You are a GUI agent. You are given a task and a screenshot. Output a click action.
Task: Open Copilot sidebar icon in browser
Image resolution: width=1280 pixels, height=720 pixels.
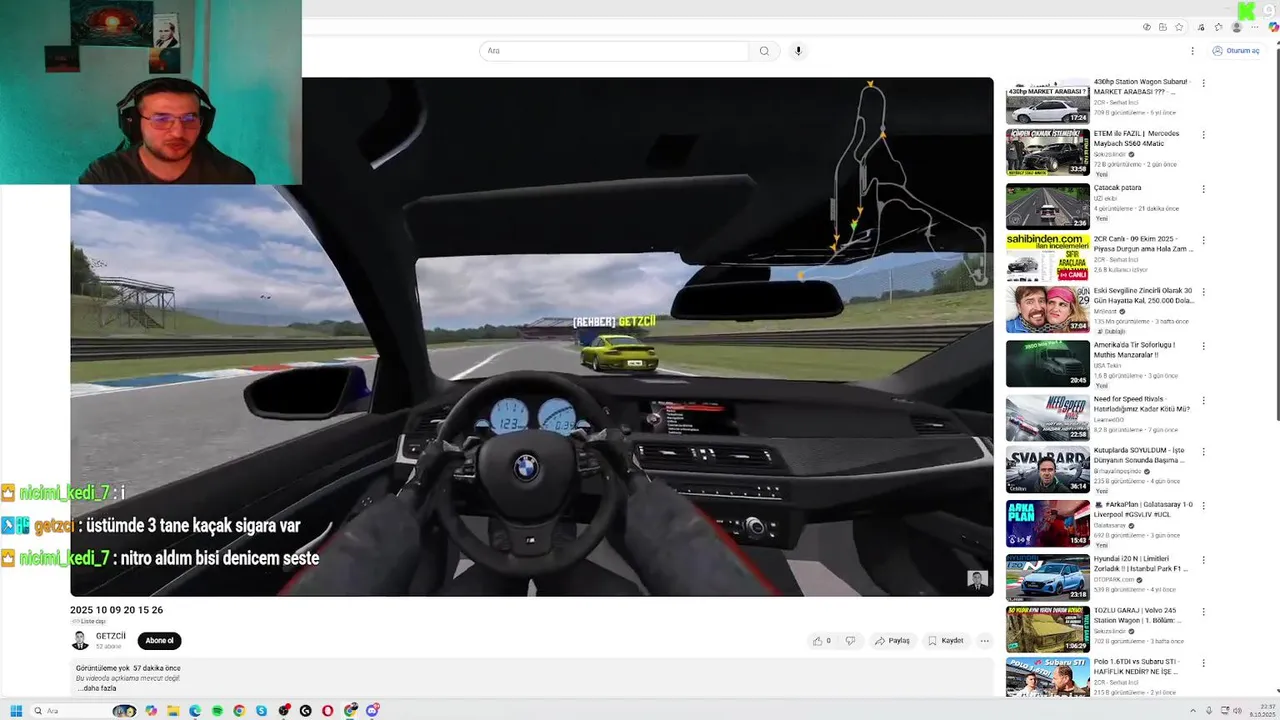coord(1273,27)
